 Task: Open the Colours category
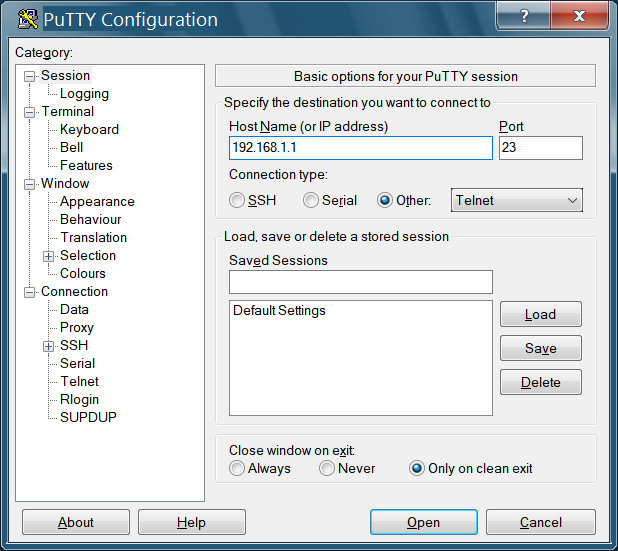83,274
